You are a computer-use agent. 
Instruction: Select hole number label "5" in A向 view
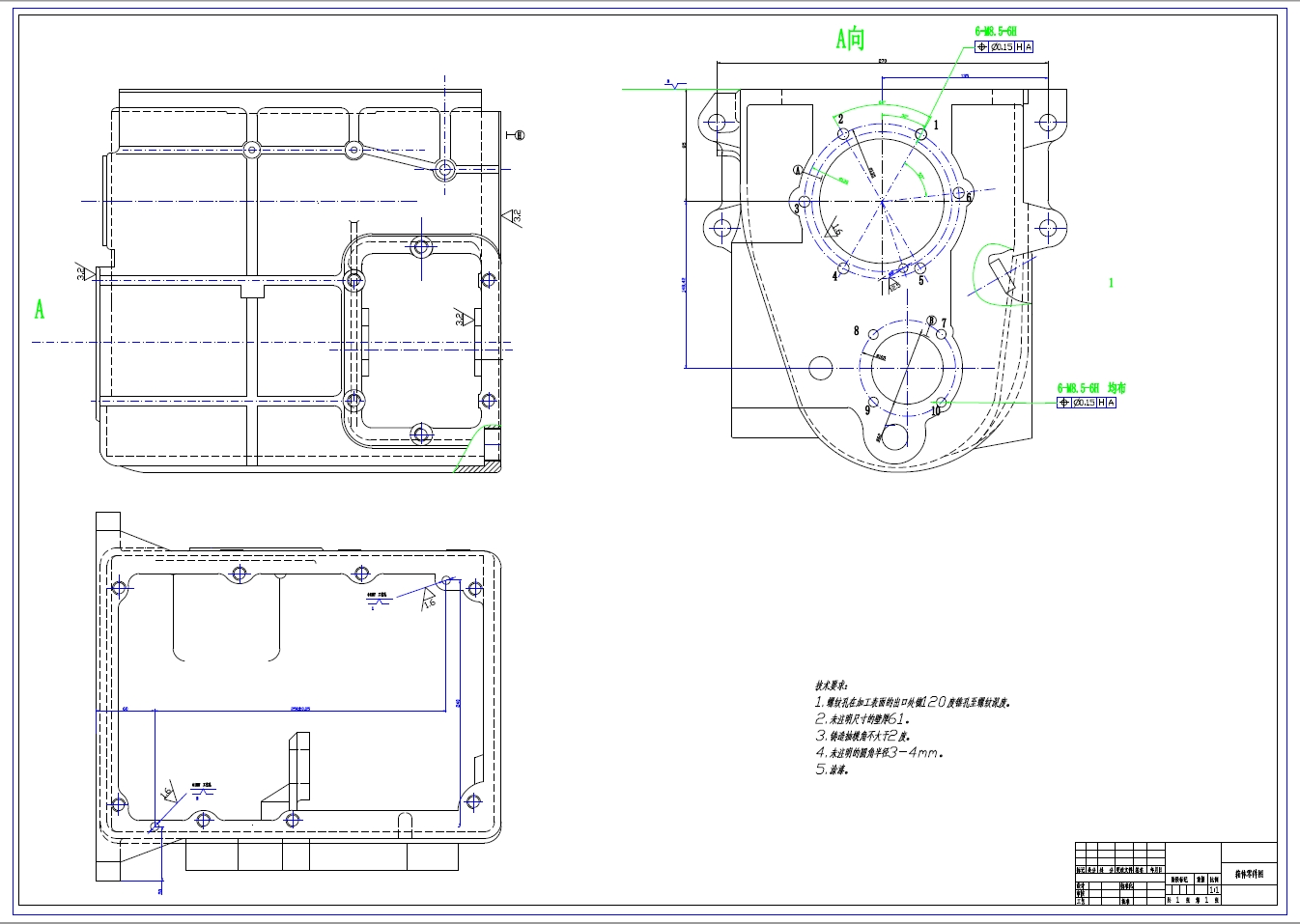(x=921, y=281)
